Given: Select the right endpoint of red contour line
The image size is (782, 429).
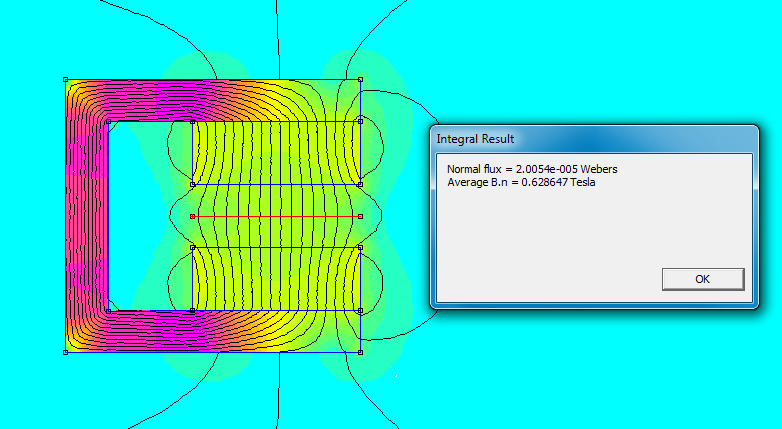Looking at the screenshot, I should [360, 216].
